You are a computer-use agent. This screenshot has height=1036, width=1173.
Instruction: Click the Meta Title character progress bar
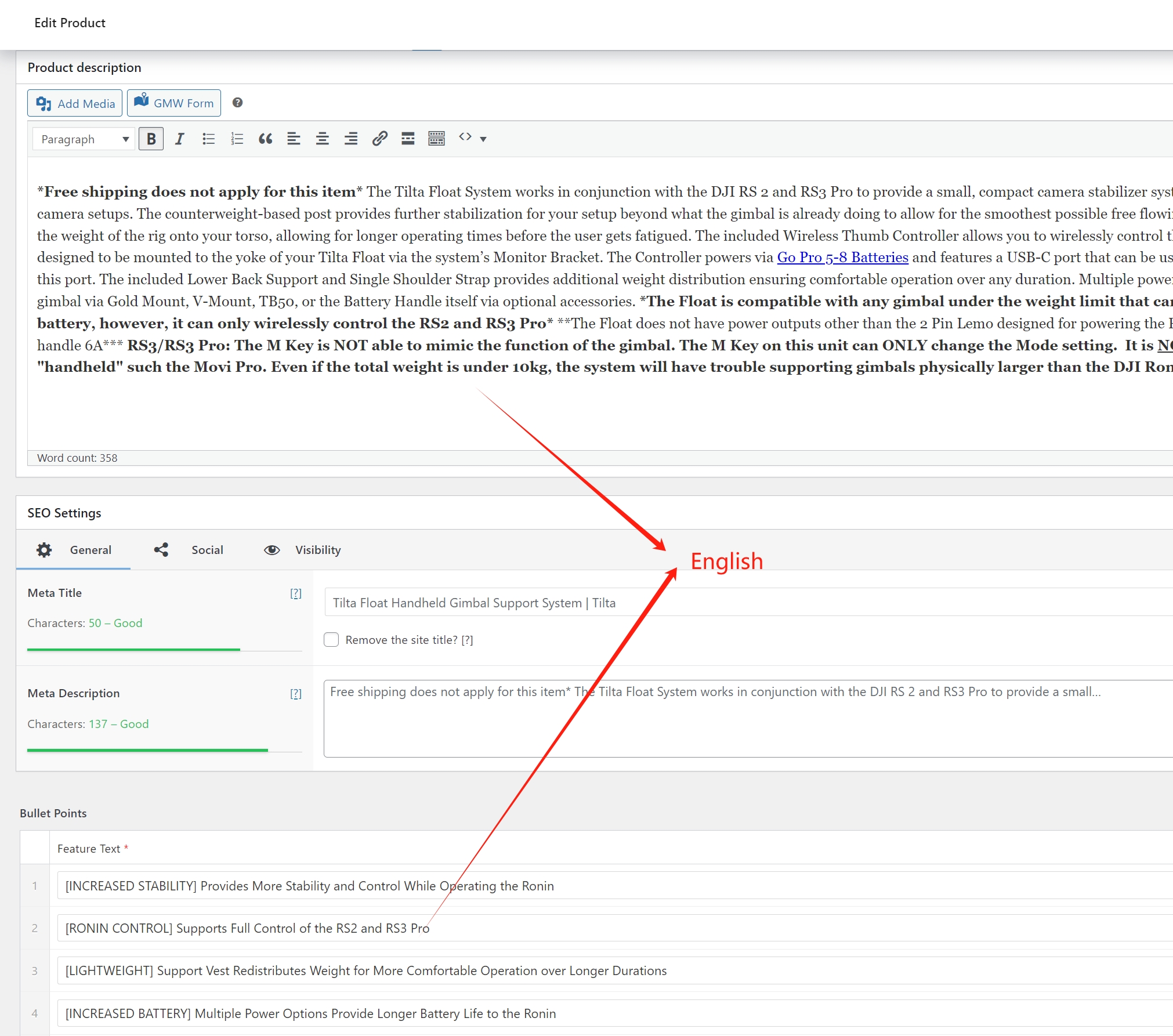pyautogui.click(x=165, y=650)
